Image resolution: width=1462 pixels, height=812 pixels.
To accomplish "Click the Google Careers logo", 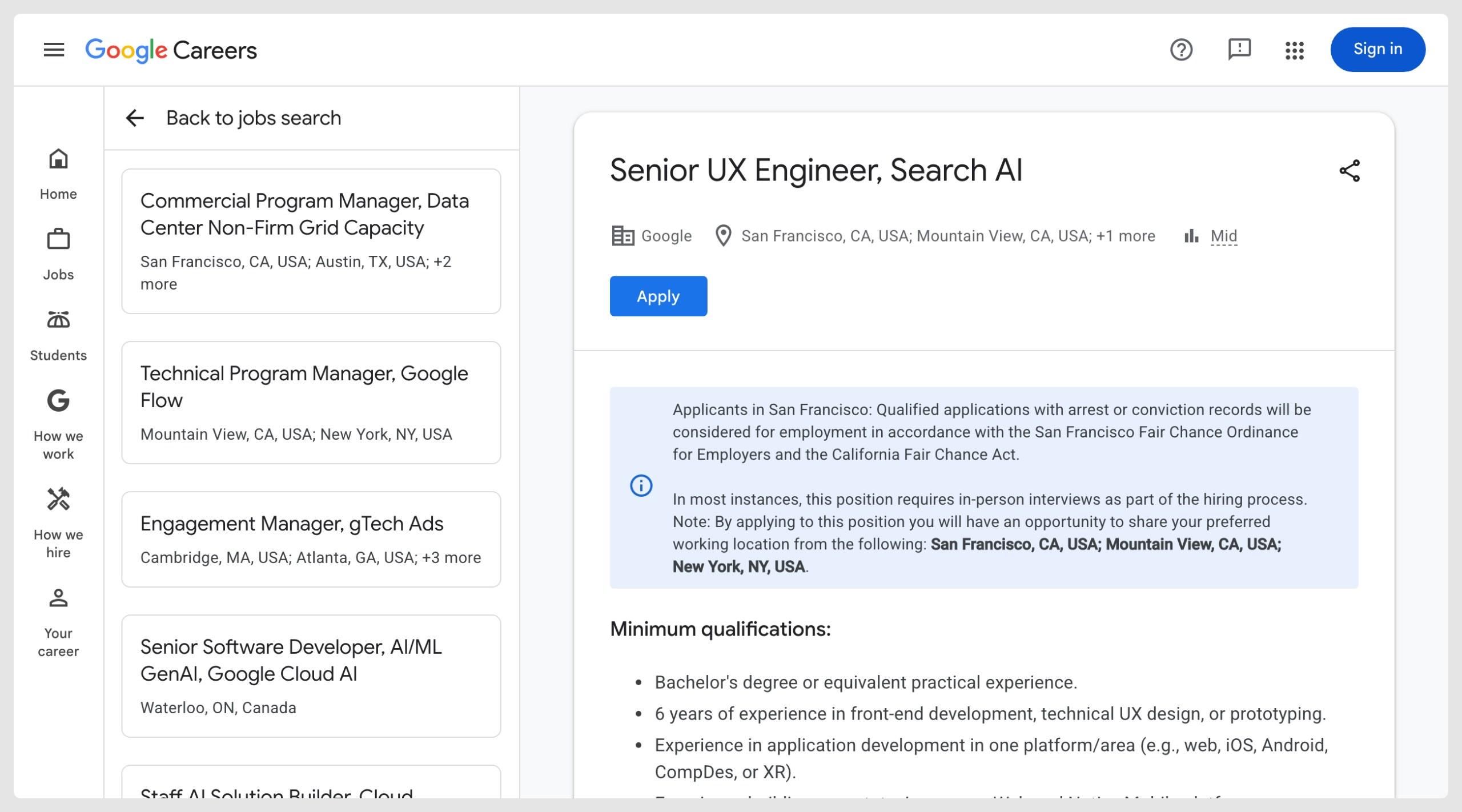I will coord(171,50).
